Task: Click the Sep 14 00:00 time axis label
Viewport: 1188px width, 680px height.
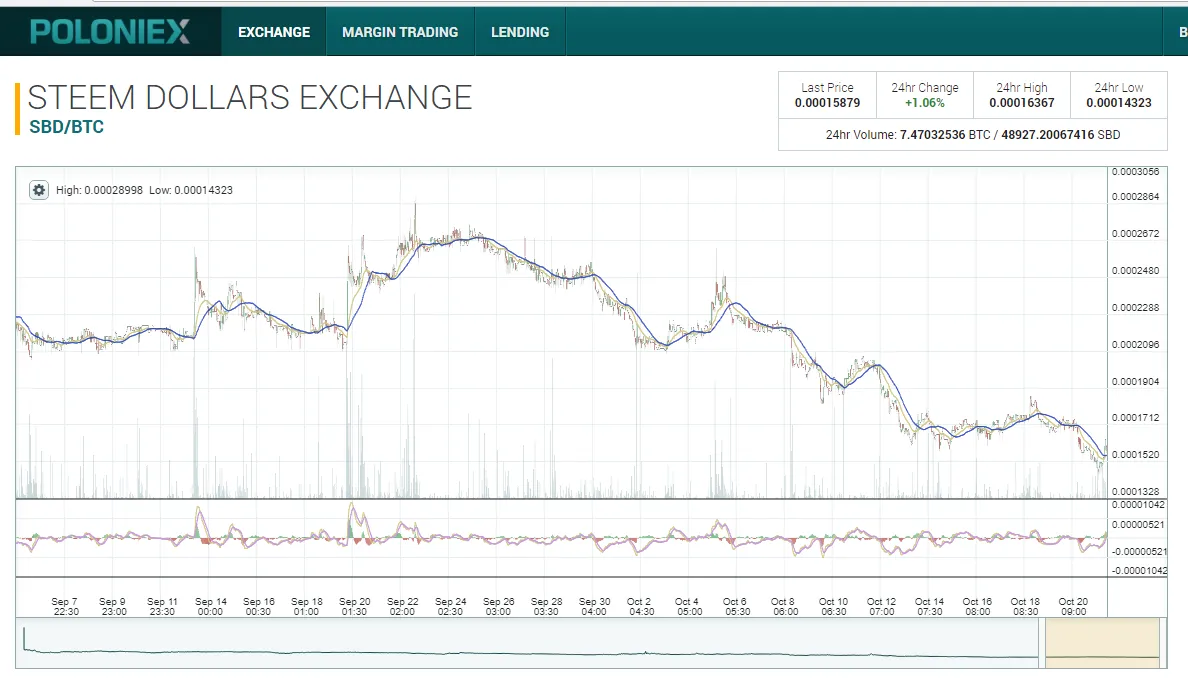Action: [x=211, y=607]
